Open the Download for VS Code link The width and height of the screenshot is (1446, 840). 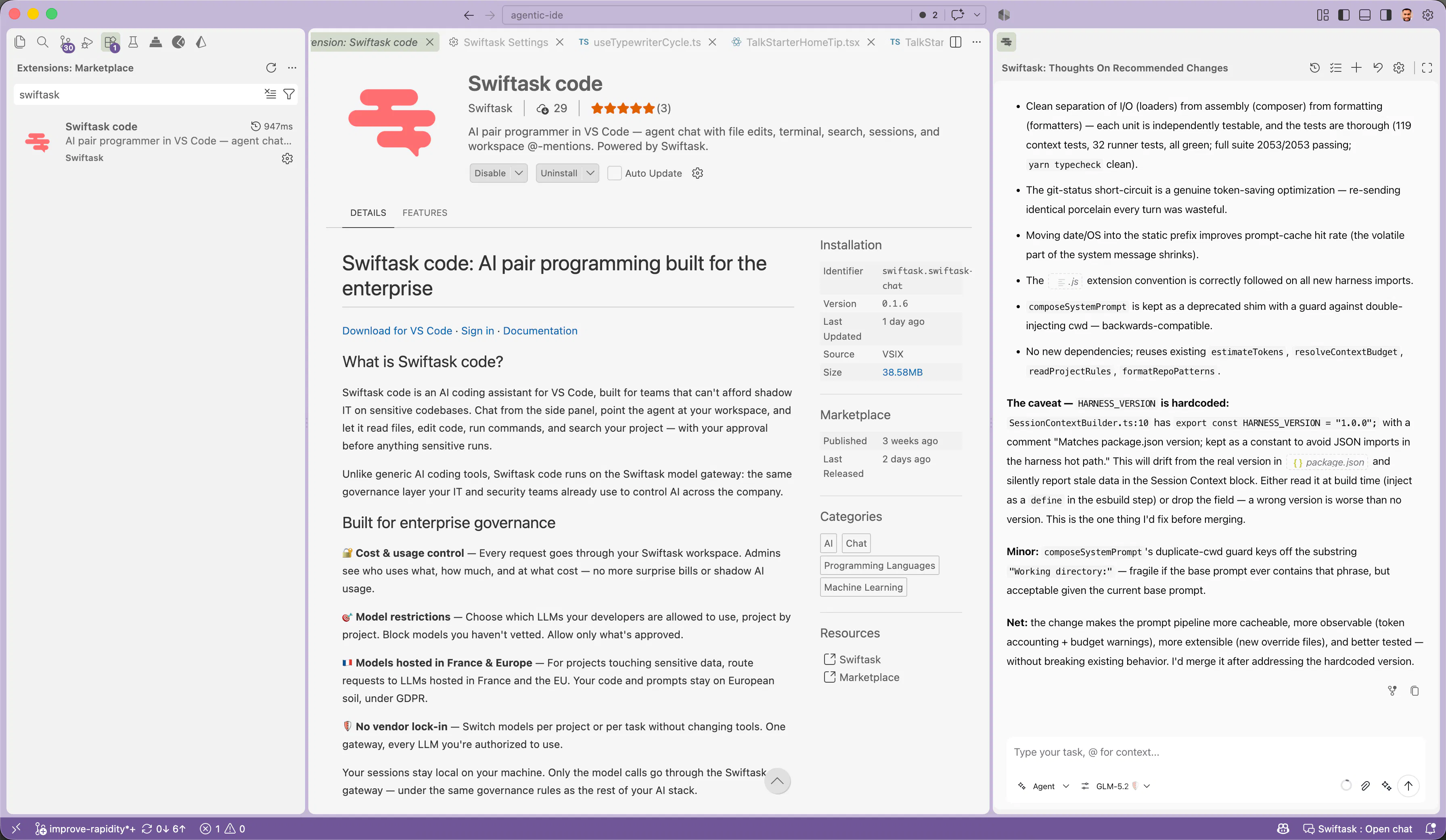coord(397,331)
